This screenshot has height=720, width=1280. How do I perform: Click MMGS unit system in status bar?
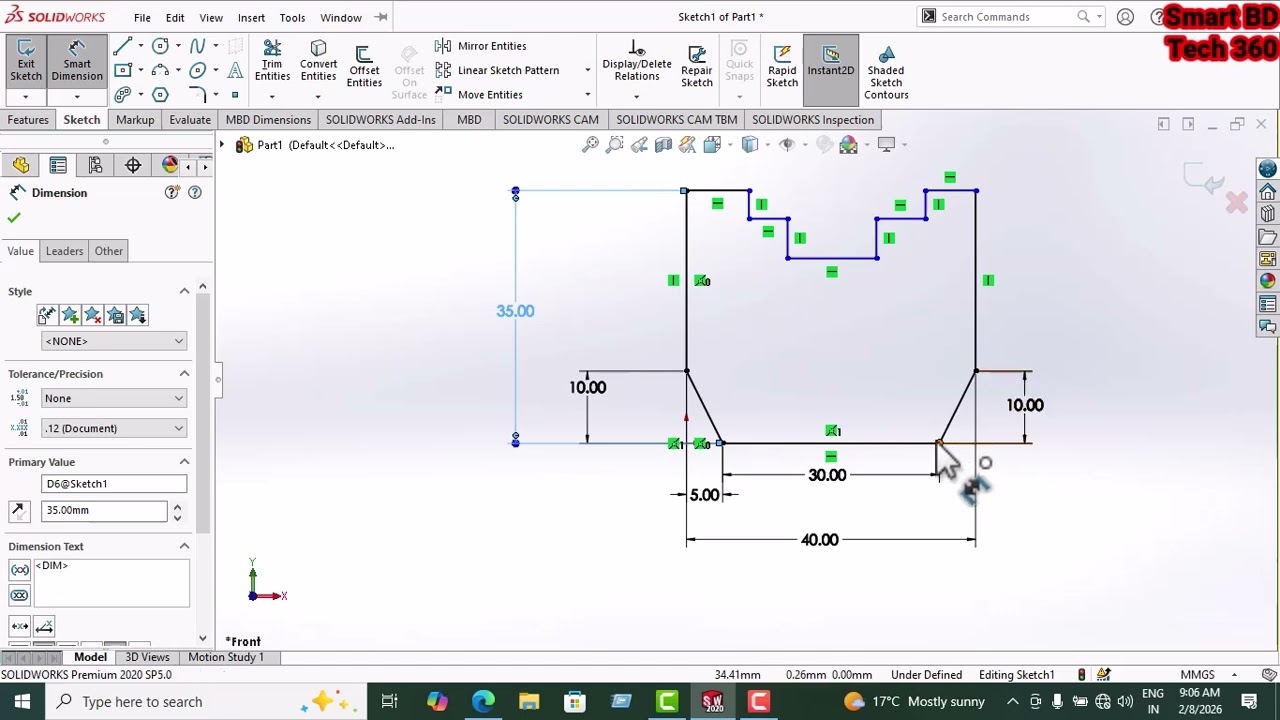click(1197, 675)
